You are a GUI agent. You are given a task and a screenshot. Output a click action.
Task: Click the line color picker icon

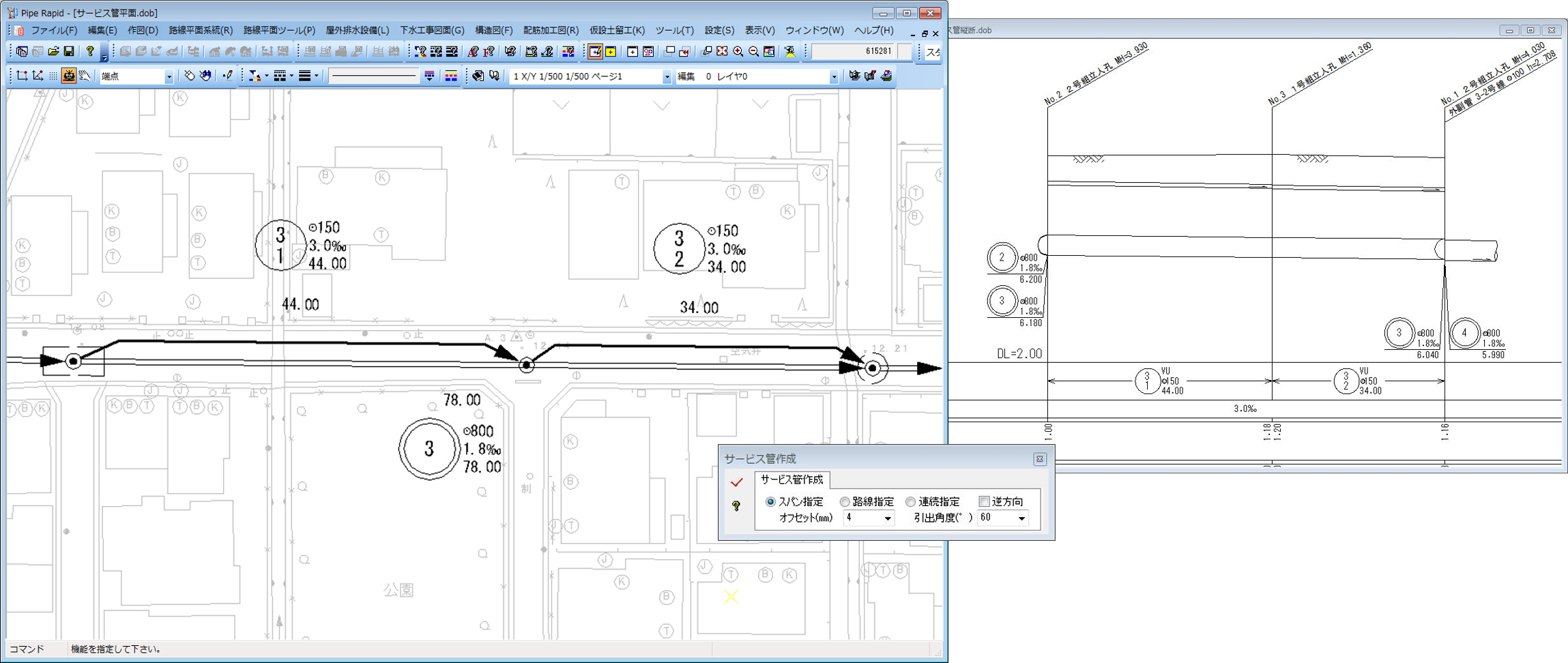[255, 76]
